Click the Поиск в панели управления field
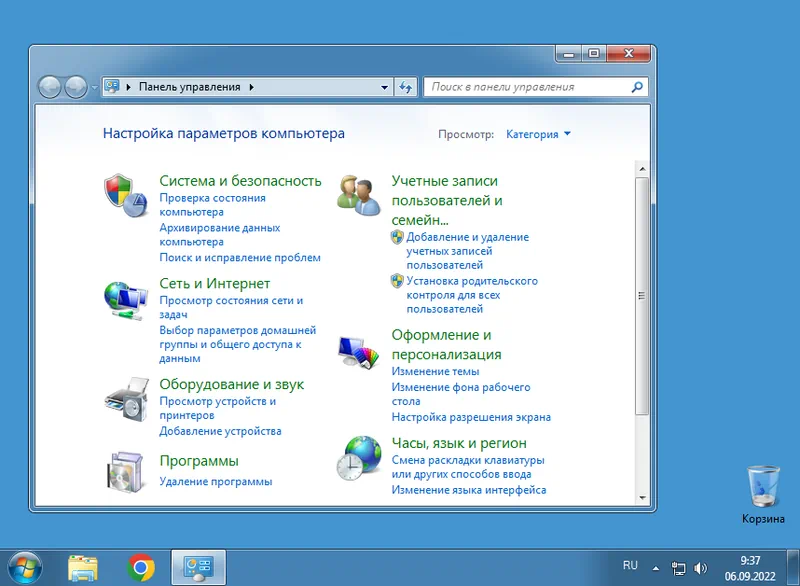Screen dimensions: 800x586 tap(528, 87)
